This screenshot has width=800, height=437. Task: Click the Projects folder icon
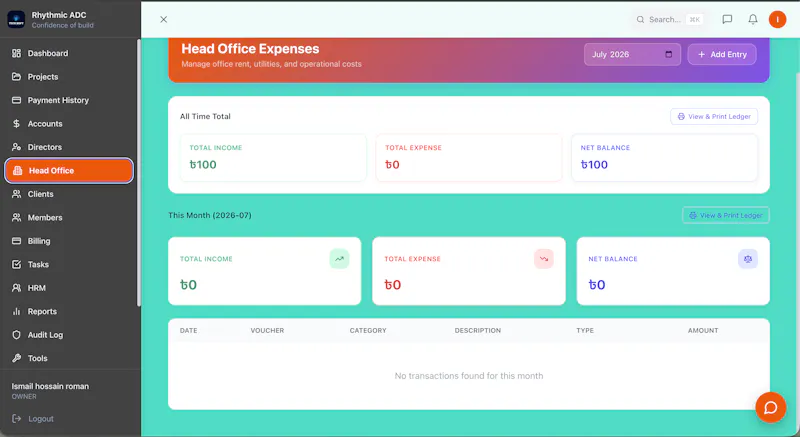(x=16, y=76)
